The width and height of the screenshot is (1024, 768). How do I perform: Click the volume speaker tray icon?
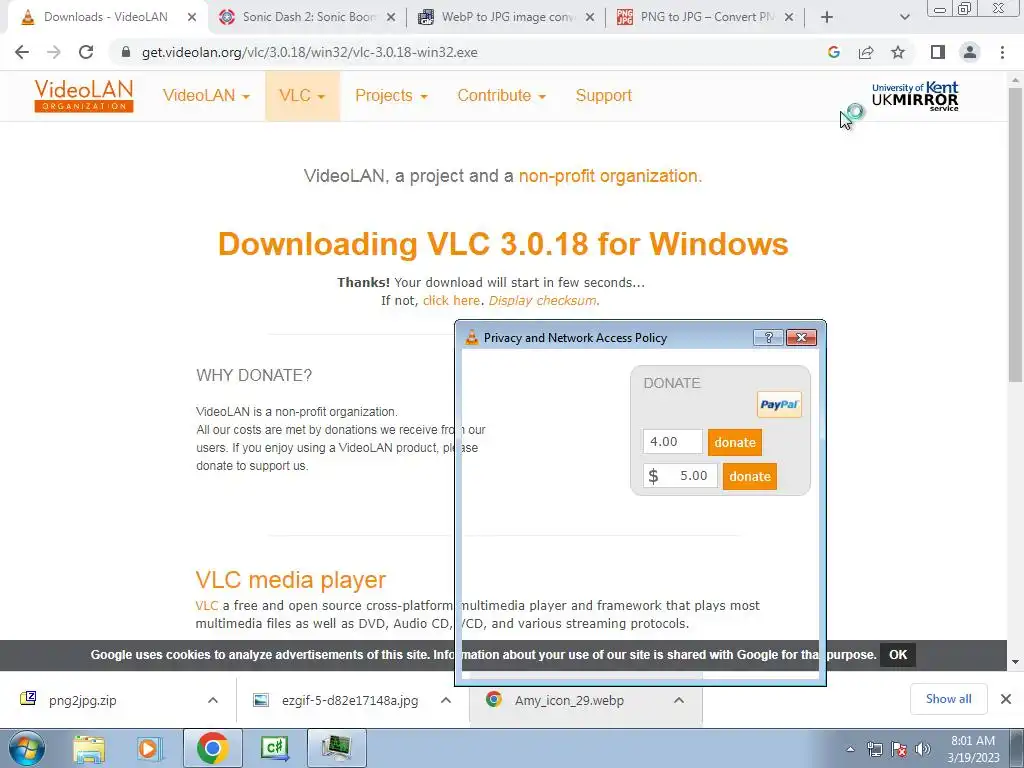tap(923, 749)
